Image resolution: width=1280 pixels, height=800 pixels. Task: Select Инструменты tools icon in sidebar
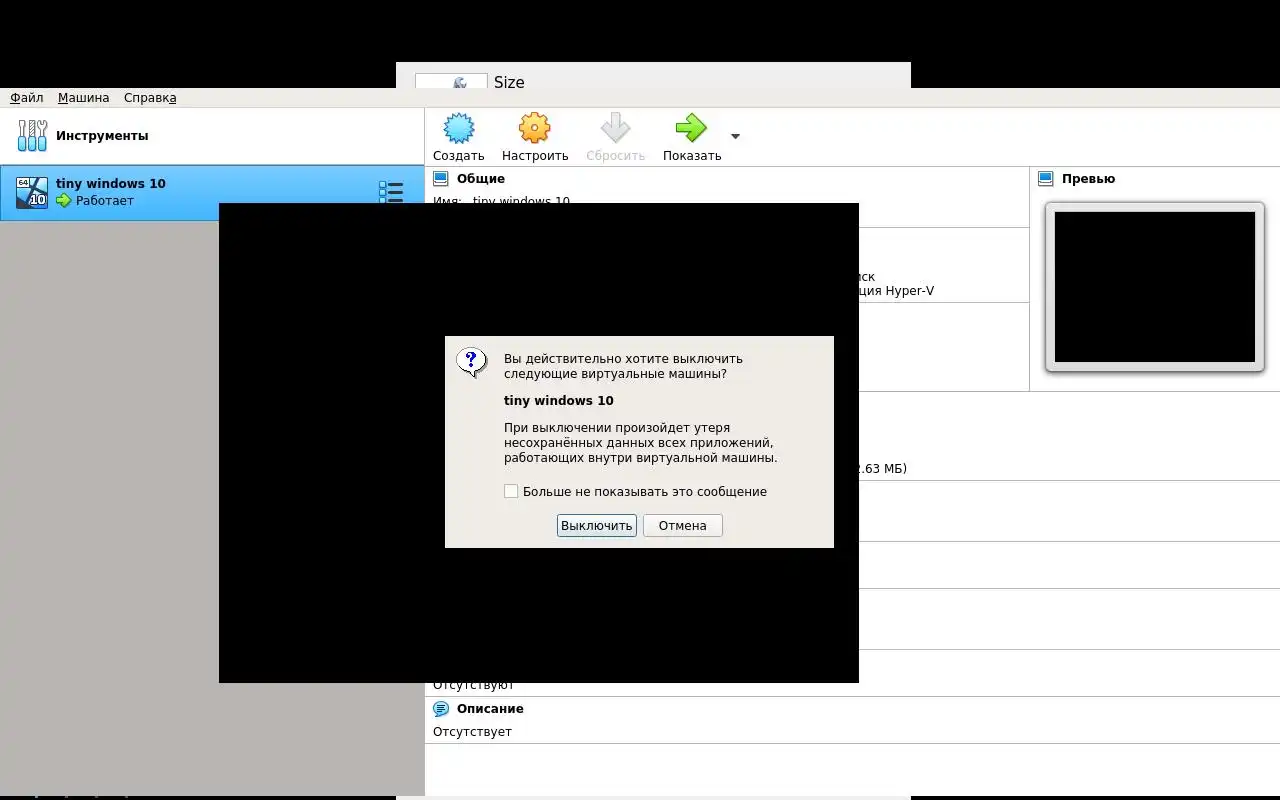(32, 135)
